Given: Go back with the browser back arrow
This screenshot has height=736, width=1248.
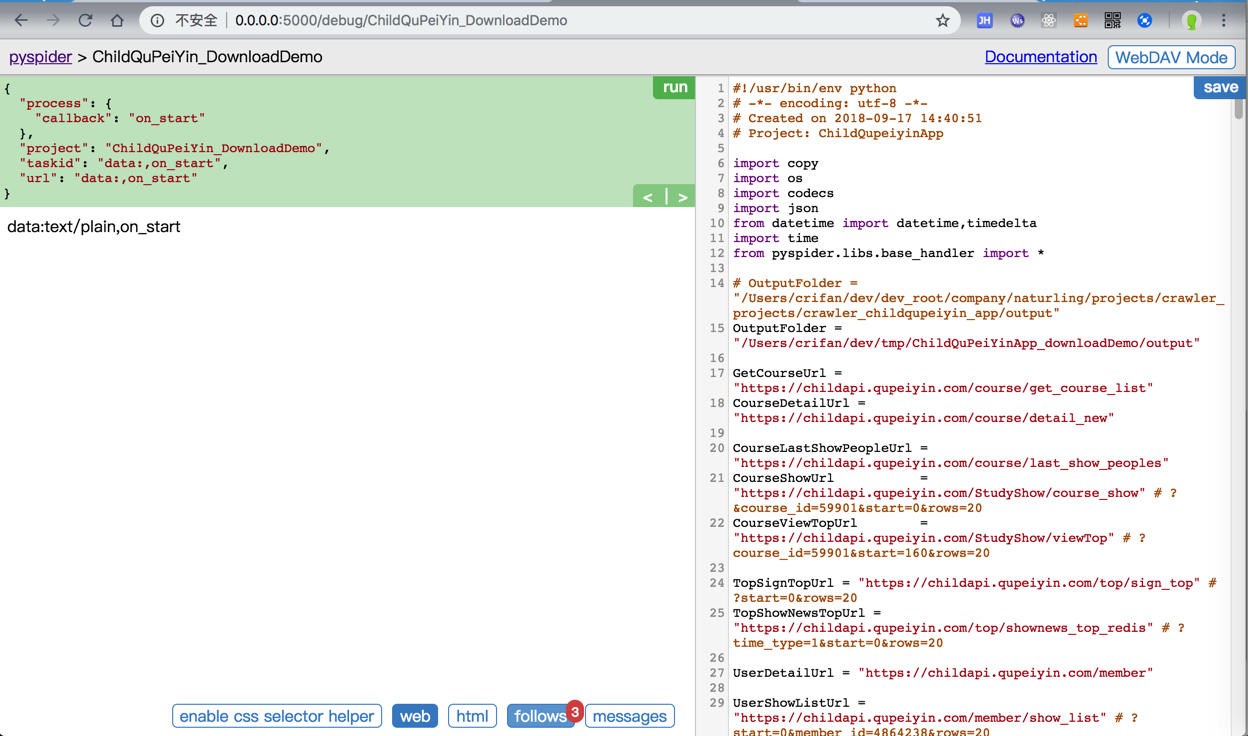Looking at the screenshot, I should 21,20.
